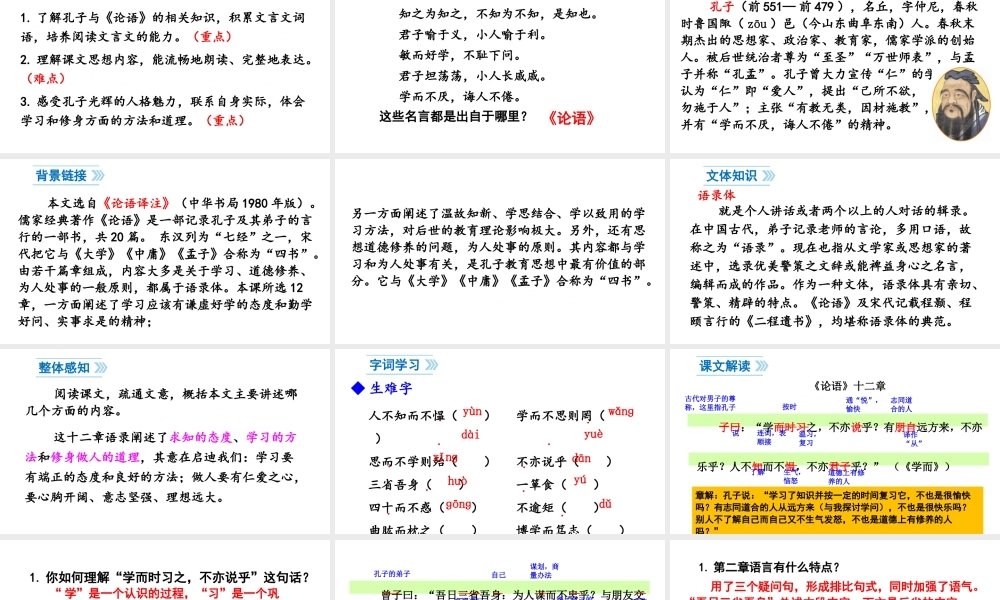The width and height of the screenshot is (1000, 600).
Task: Select the line 知之为知之，不知为不知，是知也
Action: tap(499, 13)
